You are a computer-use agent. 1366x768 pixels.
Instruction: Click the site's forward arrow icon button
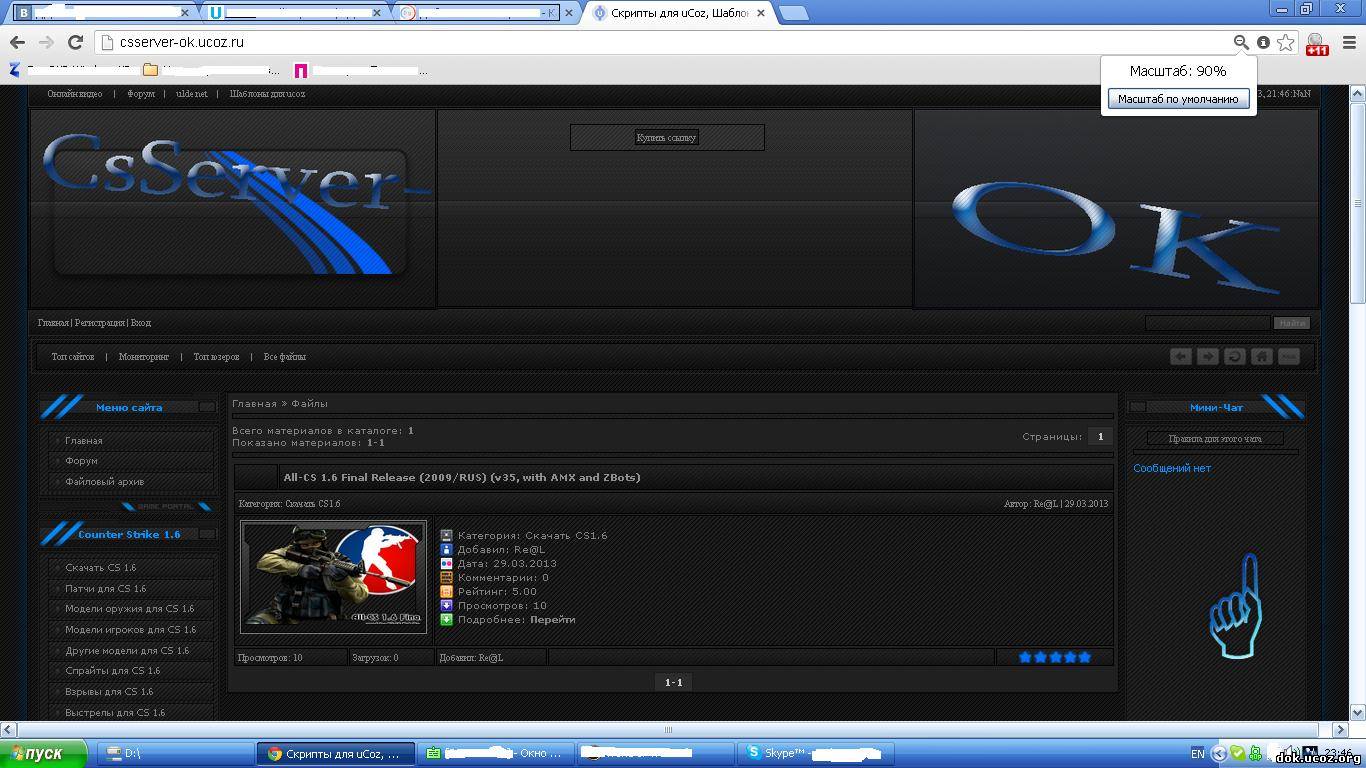tap(1208, 357)
